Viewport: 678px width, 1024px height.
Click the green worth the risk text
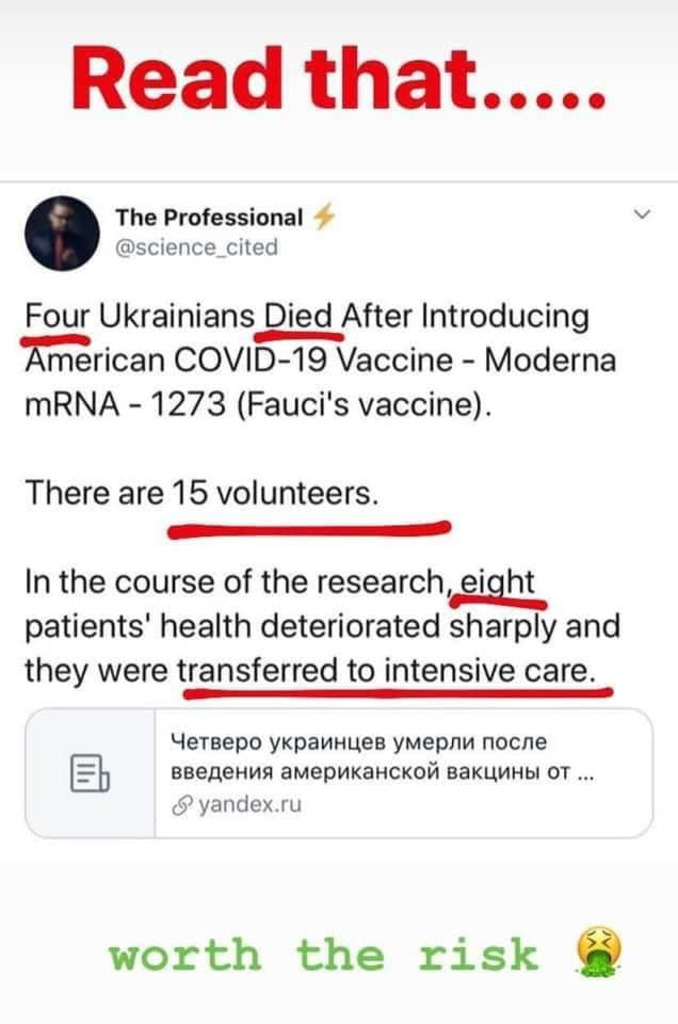click(323, 955)
